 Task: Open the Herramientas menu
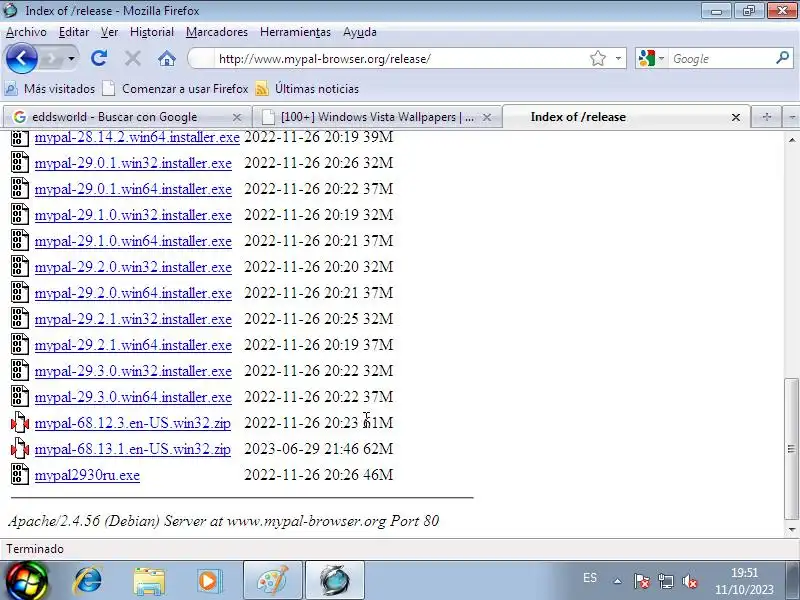(295, 32)
